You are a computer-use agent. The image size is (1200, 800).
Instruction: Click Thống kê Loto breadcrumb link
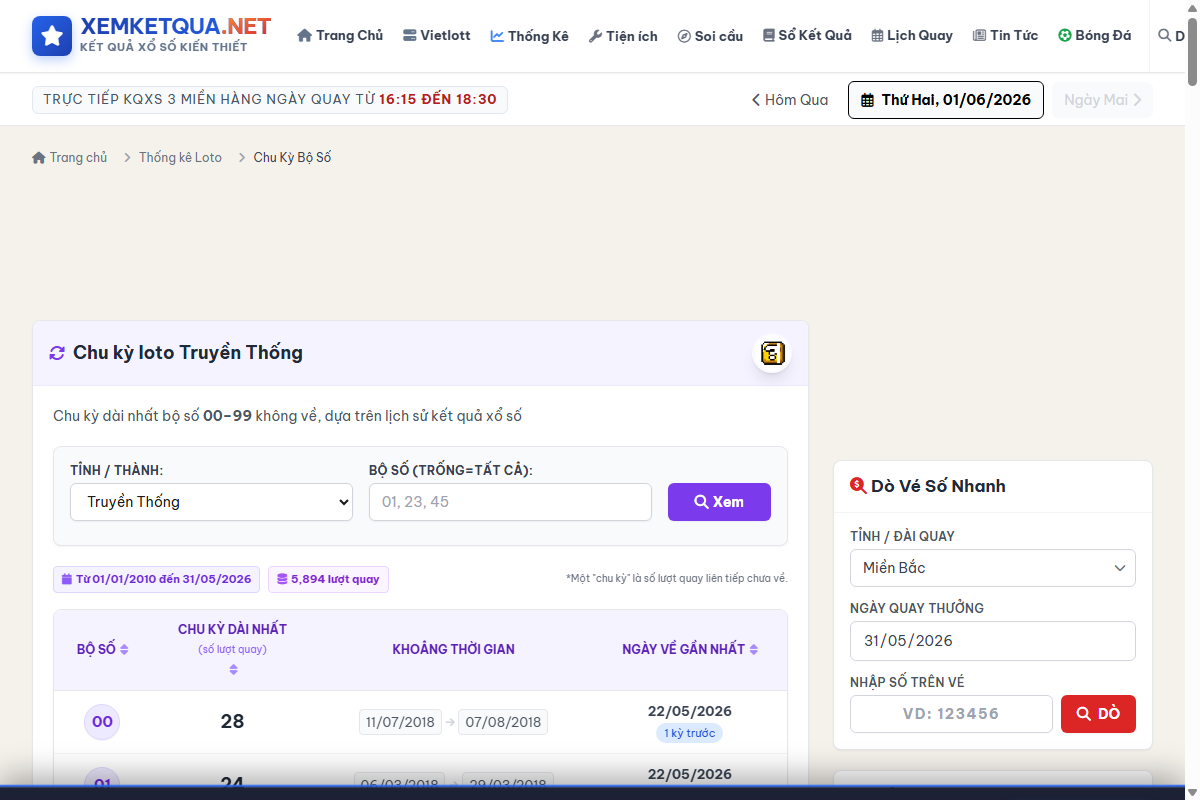(180, 157)
